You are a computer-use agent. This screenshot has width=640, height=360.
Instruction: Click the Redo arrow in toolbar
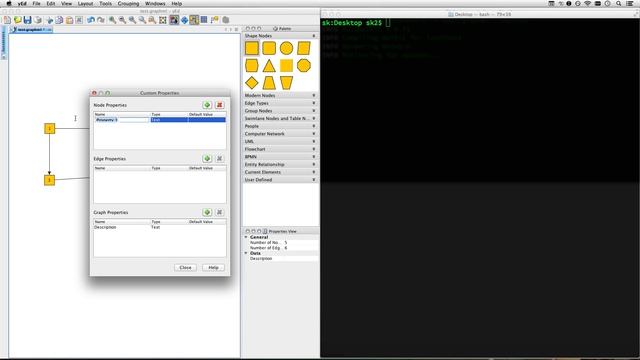coord(101,20)
